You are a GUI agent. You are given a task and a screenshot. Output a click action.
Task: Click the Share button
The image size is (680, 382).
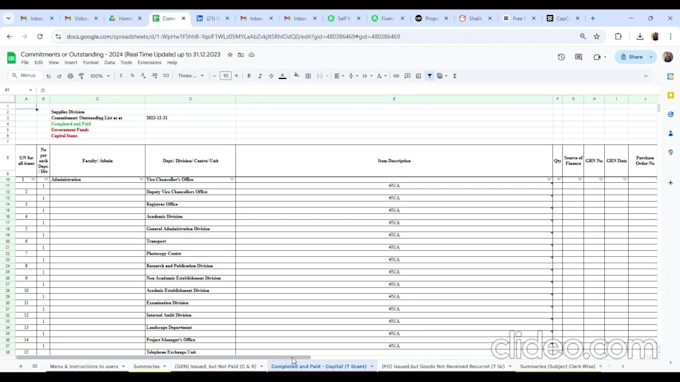pyautogui.click(x=631, y=57)
